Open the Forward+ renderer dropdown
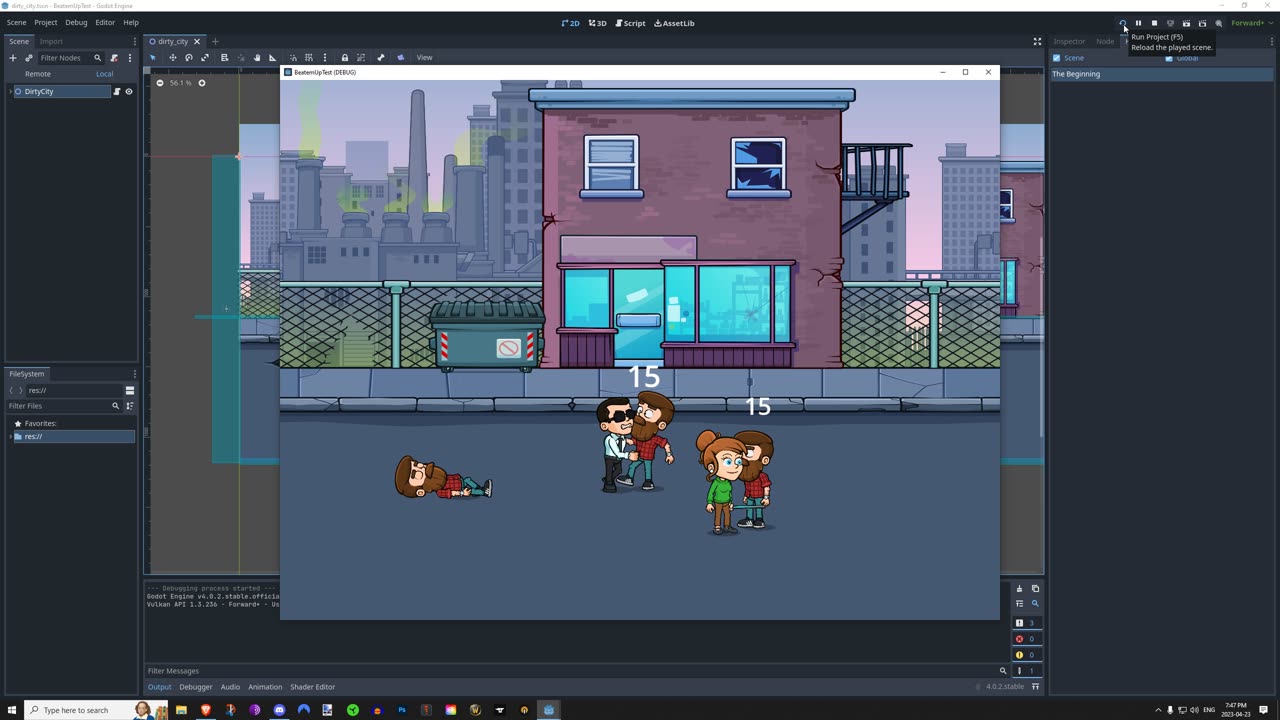The height and width of the screenshot is (720, 1280). click(x=1250, y=23)
